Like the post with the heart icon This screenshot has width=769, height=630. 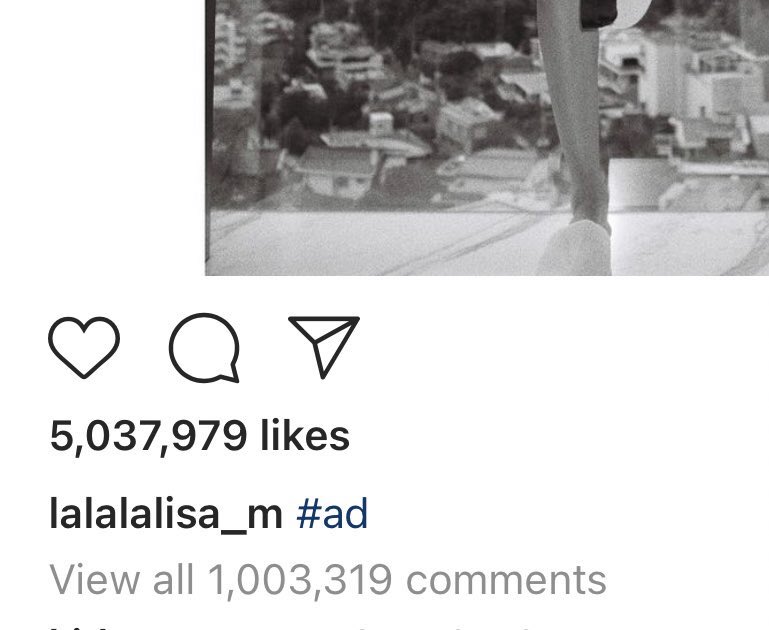(x=84, y=347)
